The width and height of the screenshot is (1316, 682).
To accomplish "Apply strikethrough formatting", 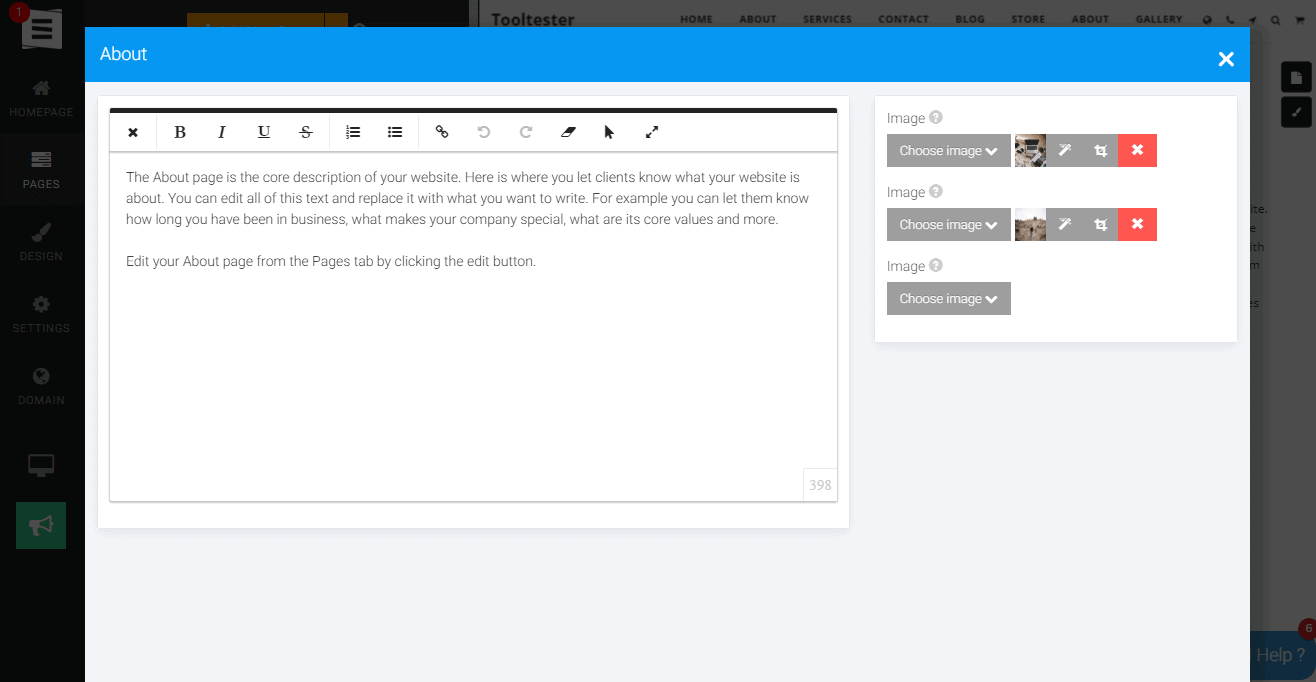I will [x=306, y=132].
